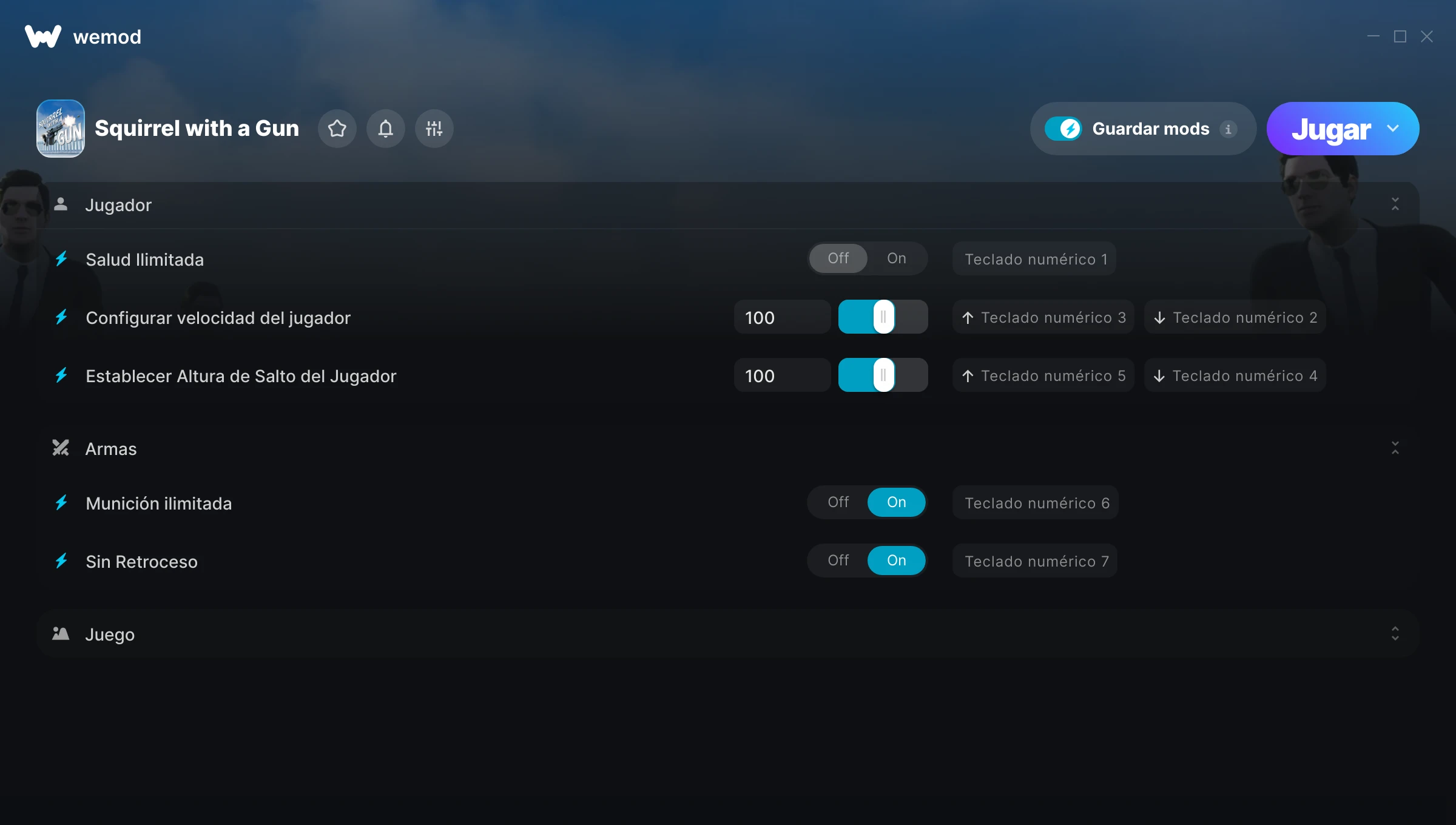Open the notifications bell icon
Image resolution: width=1456 pixels, height=825 pixels.
386,129
